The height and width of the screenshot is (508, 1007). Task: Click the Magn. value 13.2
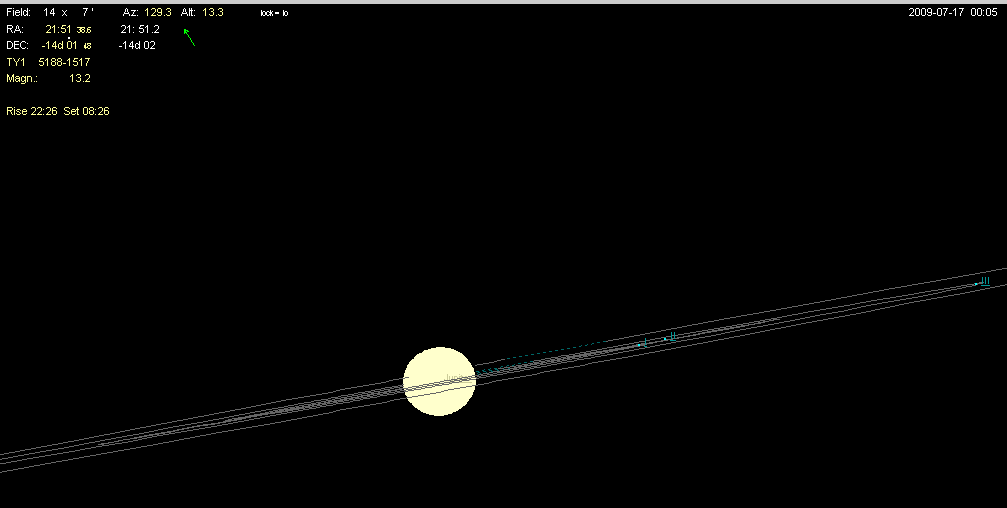[80, 77]
